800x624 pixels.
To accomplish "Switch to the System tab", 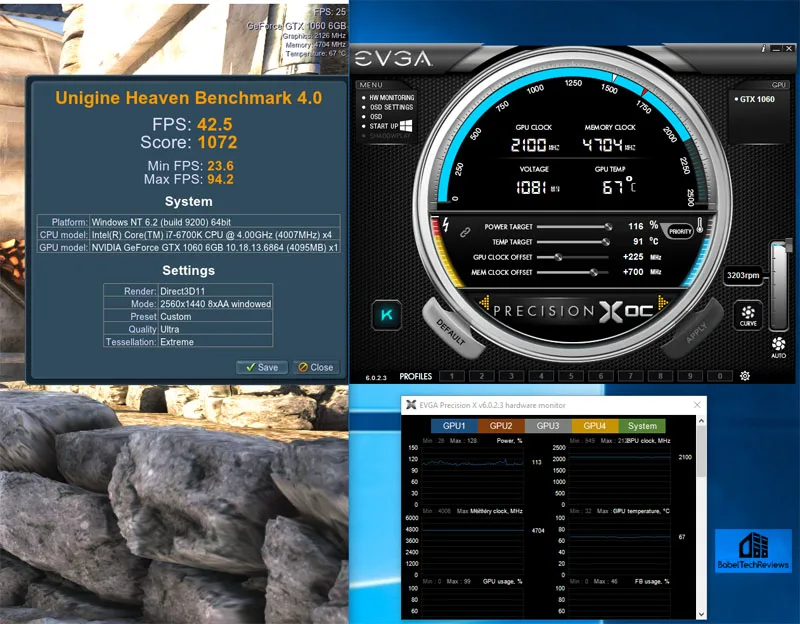I will pyautogui.click(x=643, y=425).
